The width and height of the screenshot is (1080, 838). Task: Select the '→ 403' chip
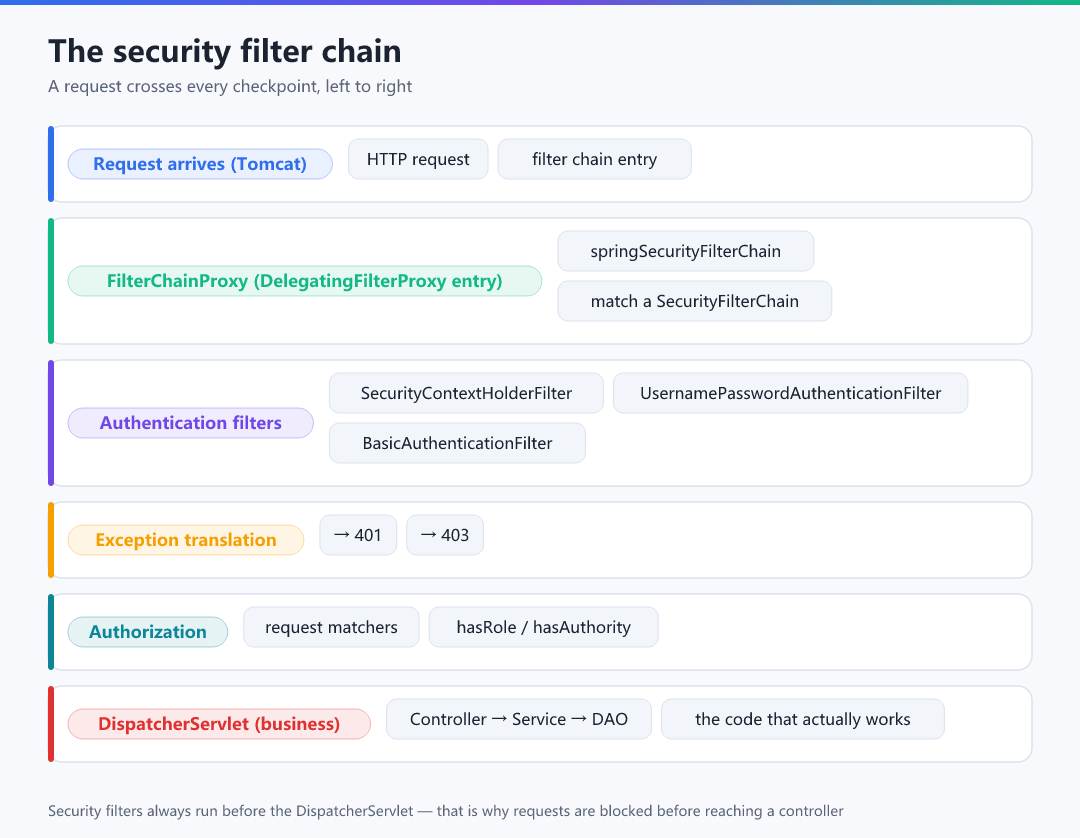click(x=445, y=535)
